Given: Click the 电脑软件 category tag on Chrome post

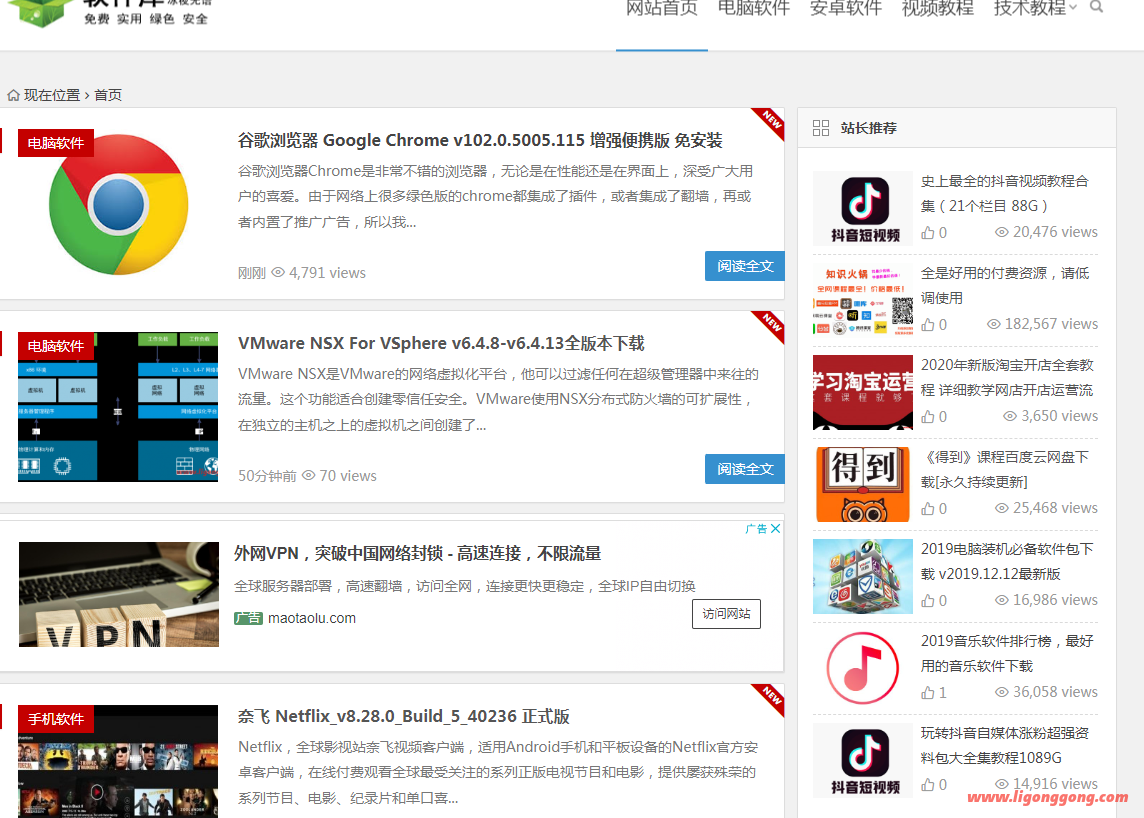Looking at the screenshot, I should click(56, 143).
